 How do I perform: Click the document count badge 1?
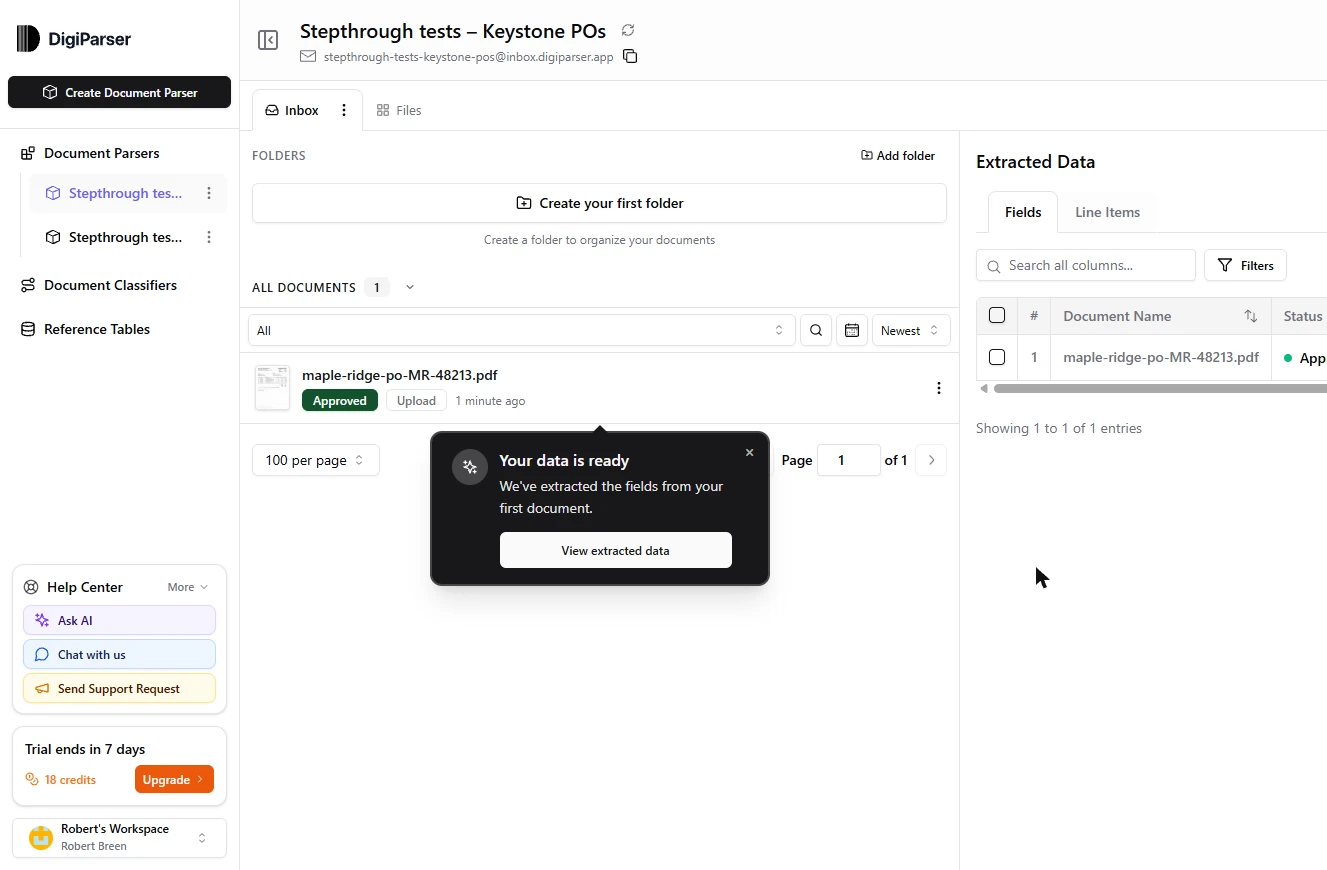coord(377,287)
